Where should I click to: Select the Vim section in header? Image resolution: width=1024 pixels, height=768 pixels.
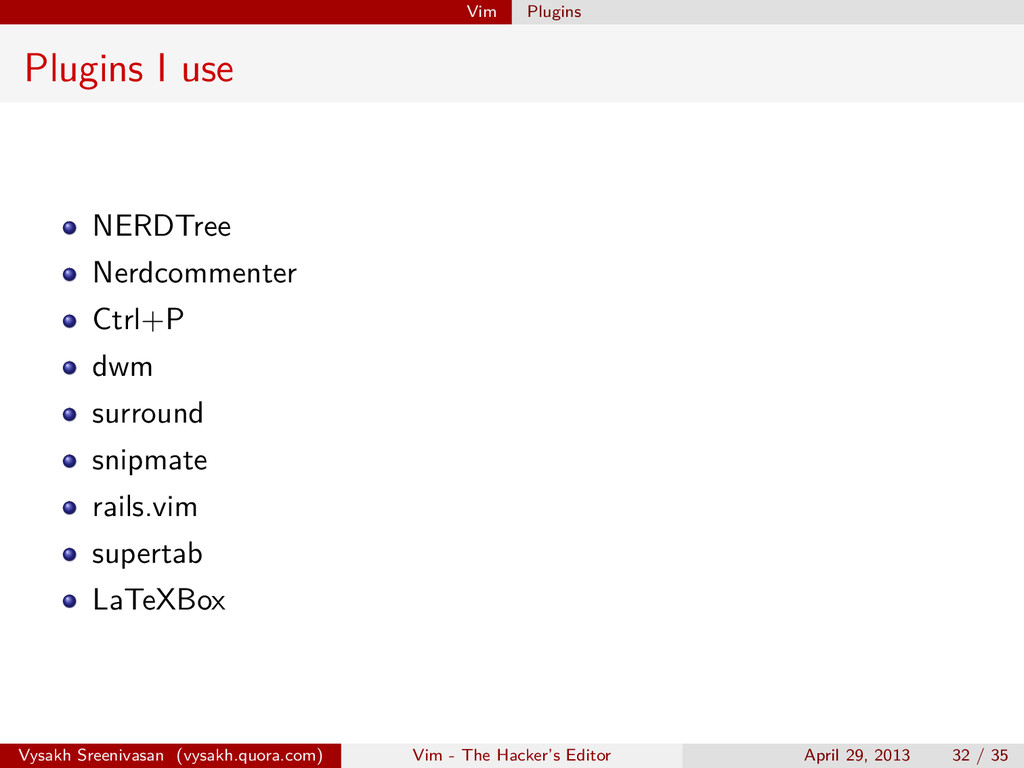coord(481,12)
